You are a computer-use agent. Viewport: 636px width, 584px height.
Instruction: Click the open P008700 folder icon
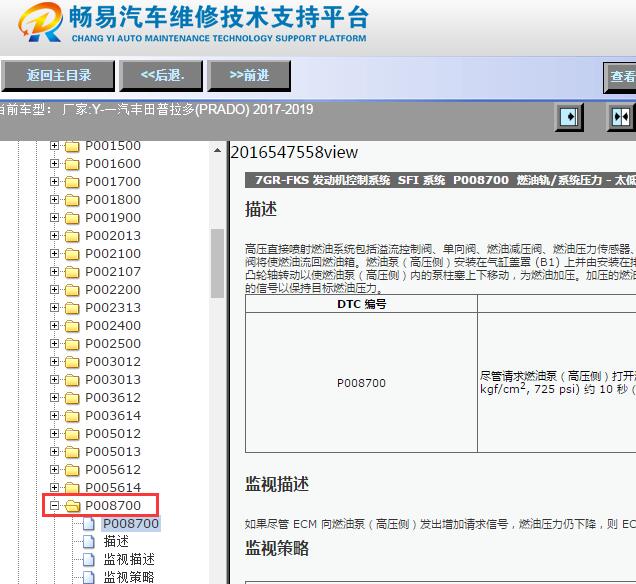tap(73, 506)
